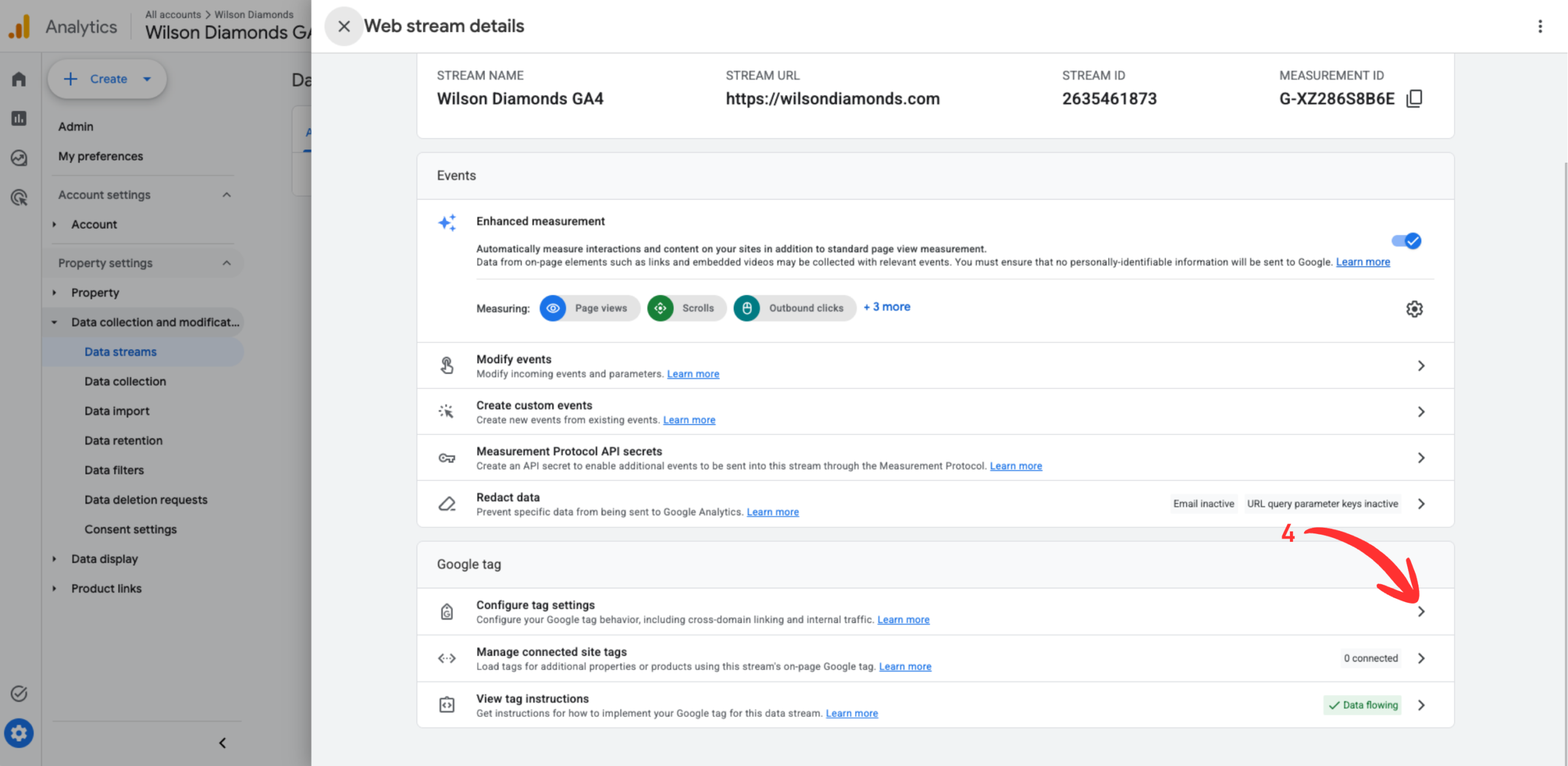Open Modify events chevron arrow
The height and width of the screenshot is (766, 1568).
tap(1421, 366)
